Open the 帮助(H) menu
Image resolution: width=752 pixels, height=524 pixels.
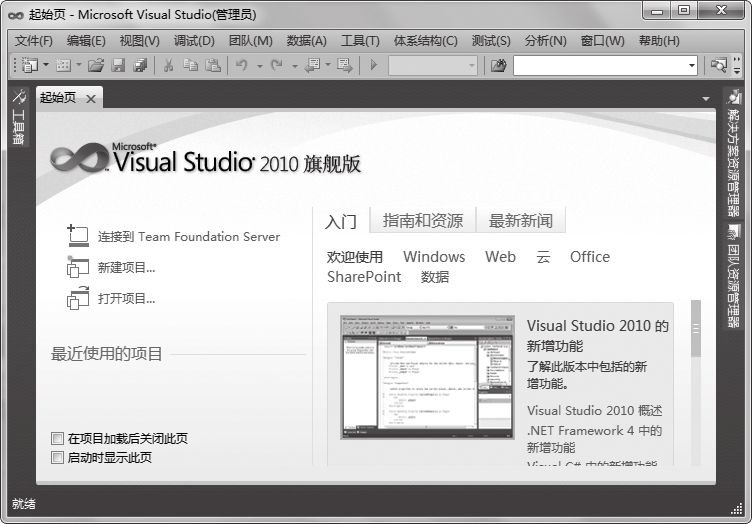point(659,41)
